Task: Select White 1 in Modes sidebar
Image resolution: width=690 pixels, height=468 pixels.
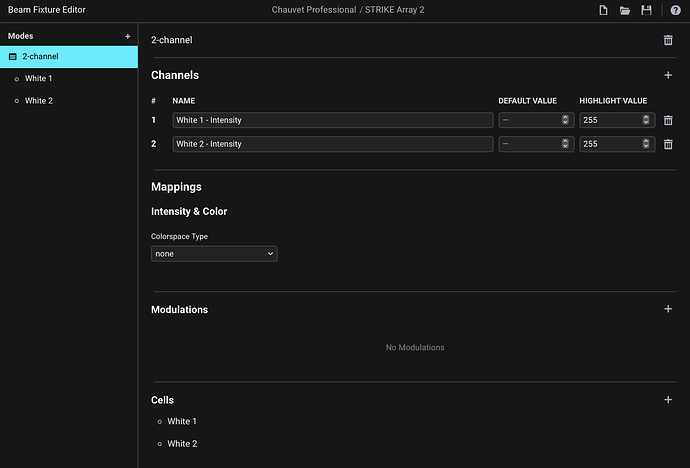Action: pyautogui.click(x=38, y=78)
